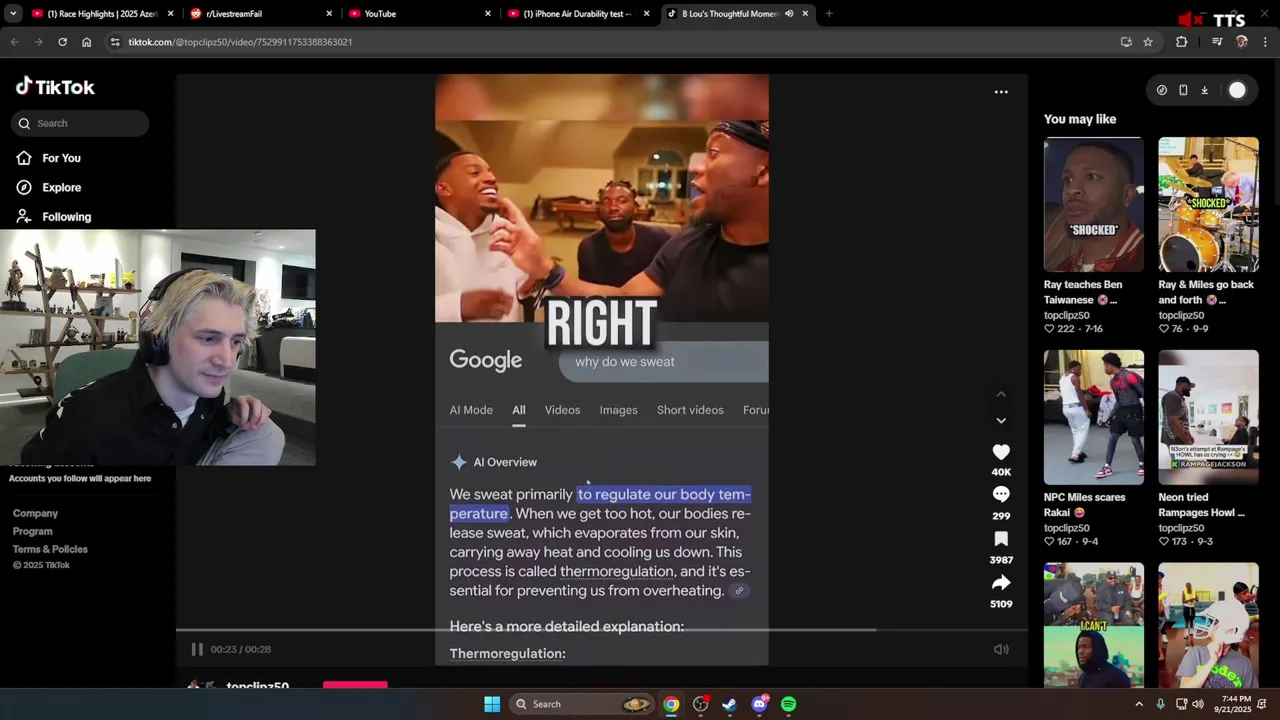The image size is (1280, 720).
Task: Seek on the video progress bar
Action: pyautogui.click(x=601, y=630)
